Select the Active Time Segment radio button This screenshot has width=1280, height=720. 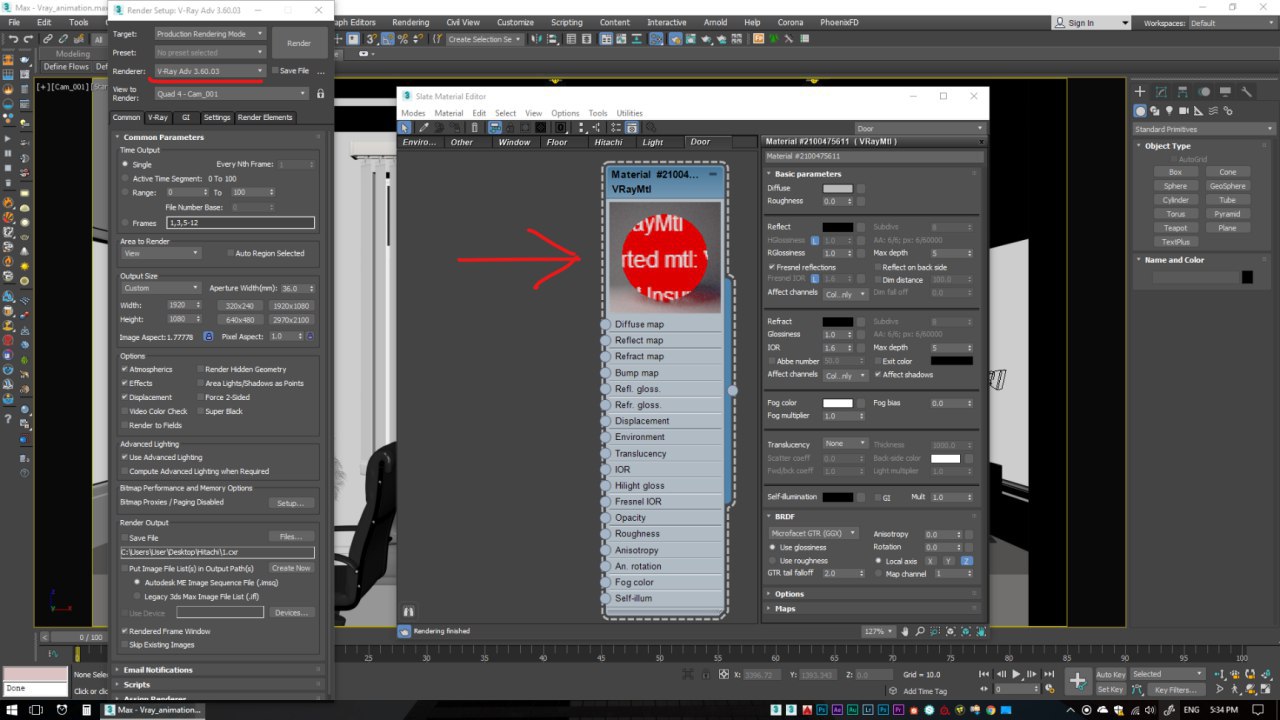coord(125,178)
